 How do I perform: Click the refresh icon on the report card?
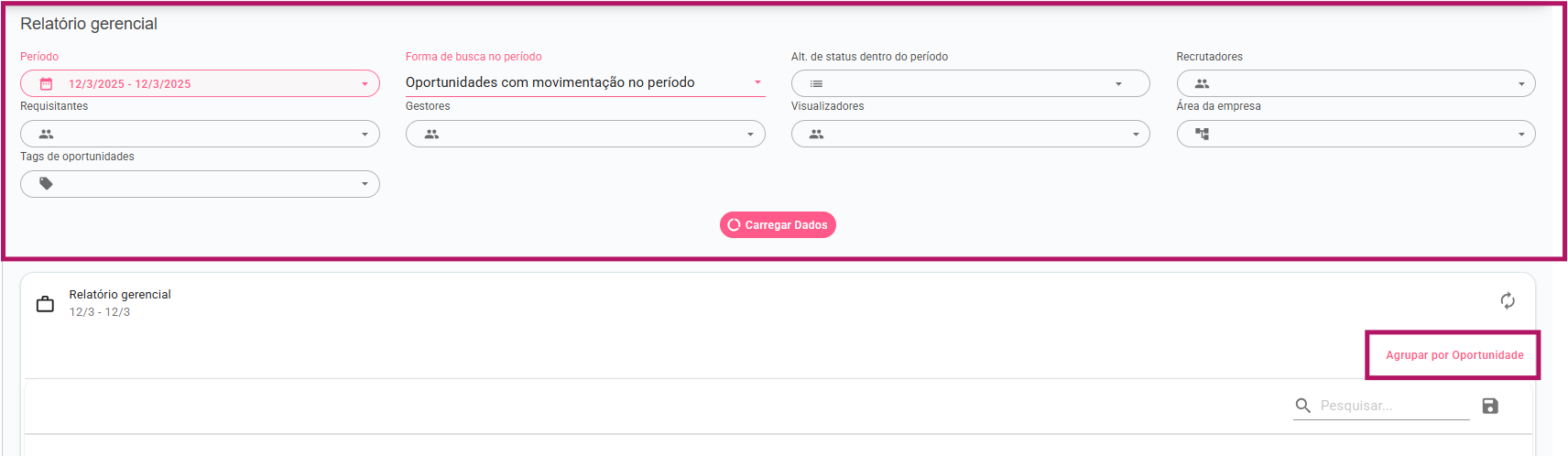point(1507,300)
